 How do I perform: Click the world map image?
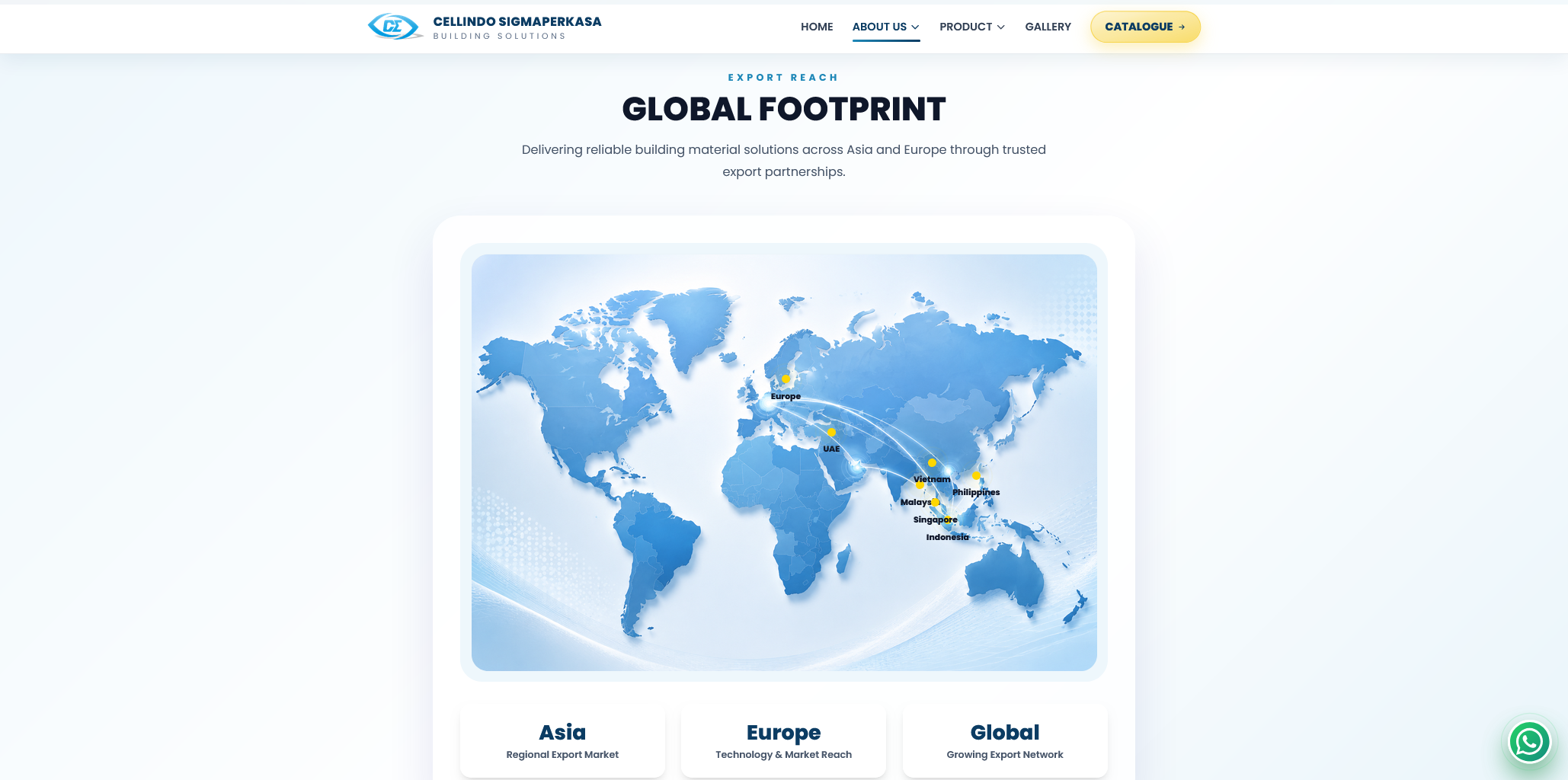784,462
